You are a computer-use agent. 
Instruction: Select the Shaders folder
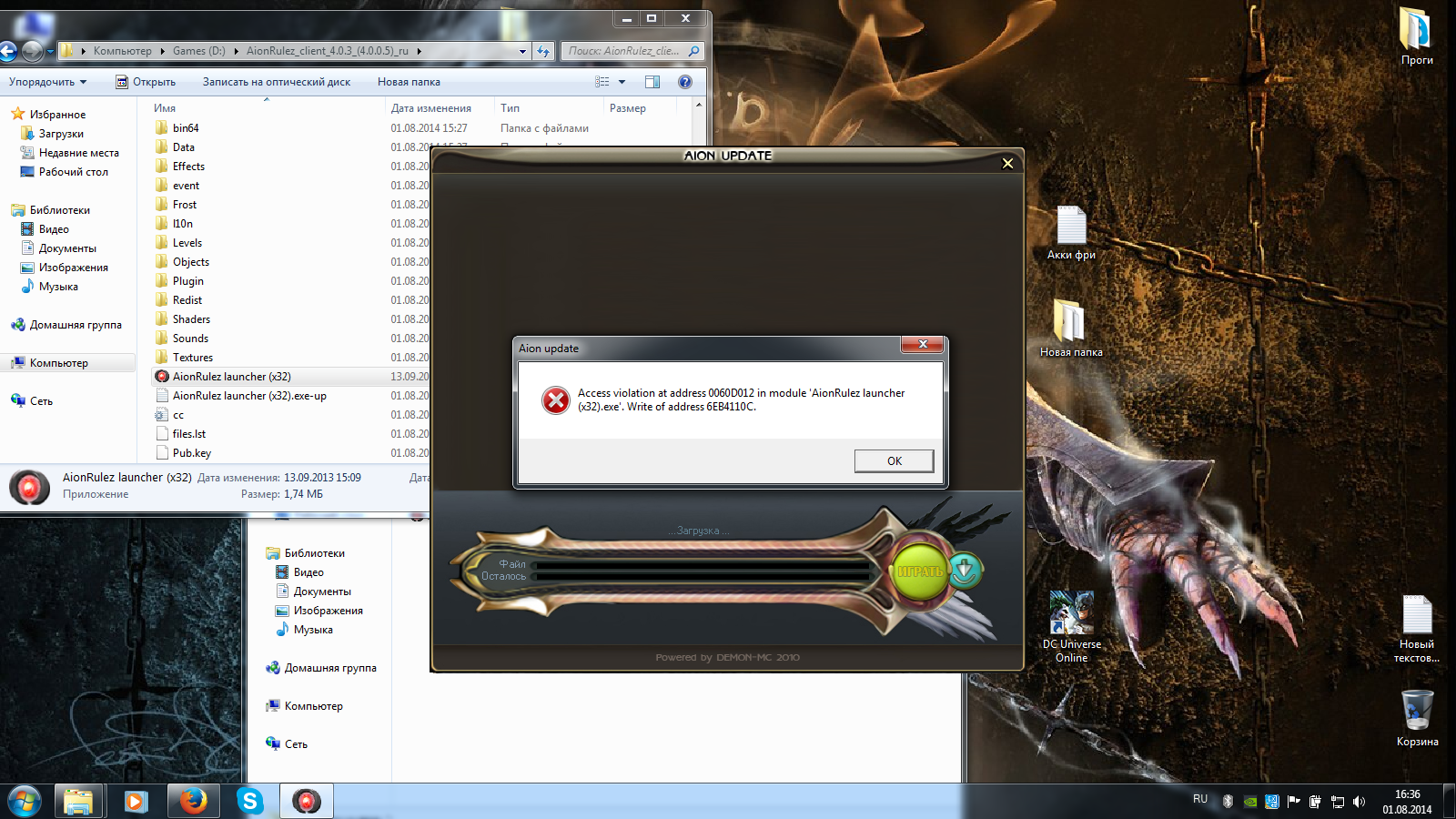[191, 319]
